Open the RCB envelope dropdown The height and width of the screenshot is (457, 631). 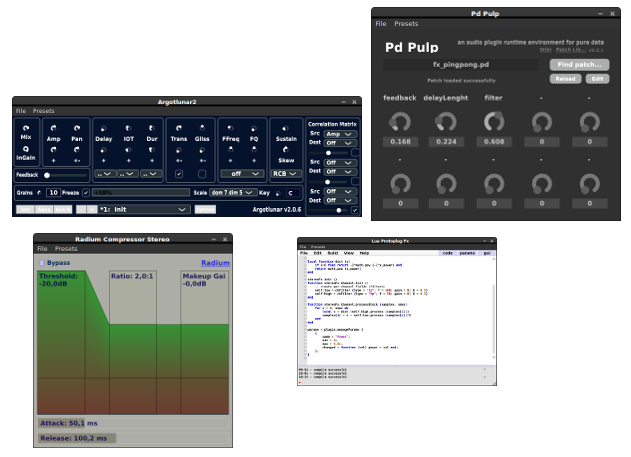[286, 174]
